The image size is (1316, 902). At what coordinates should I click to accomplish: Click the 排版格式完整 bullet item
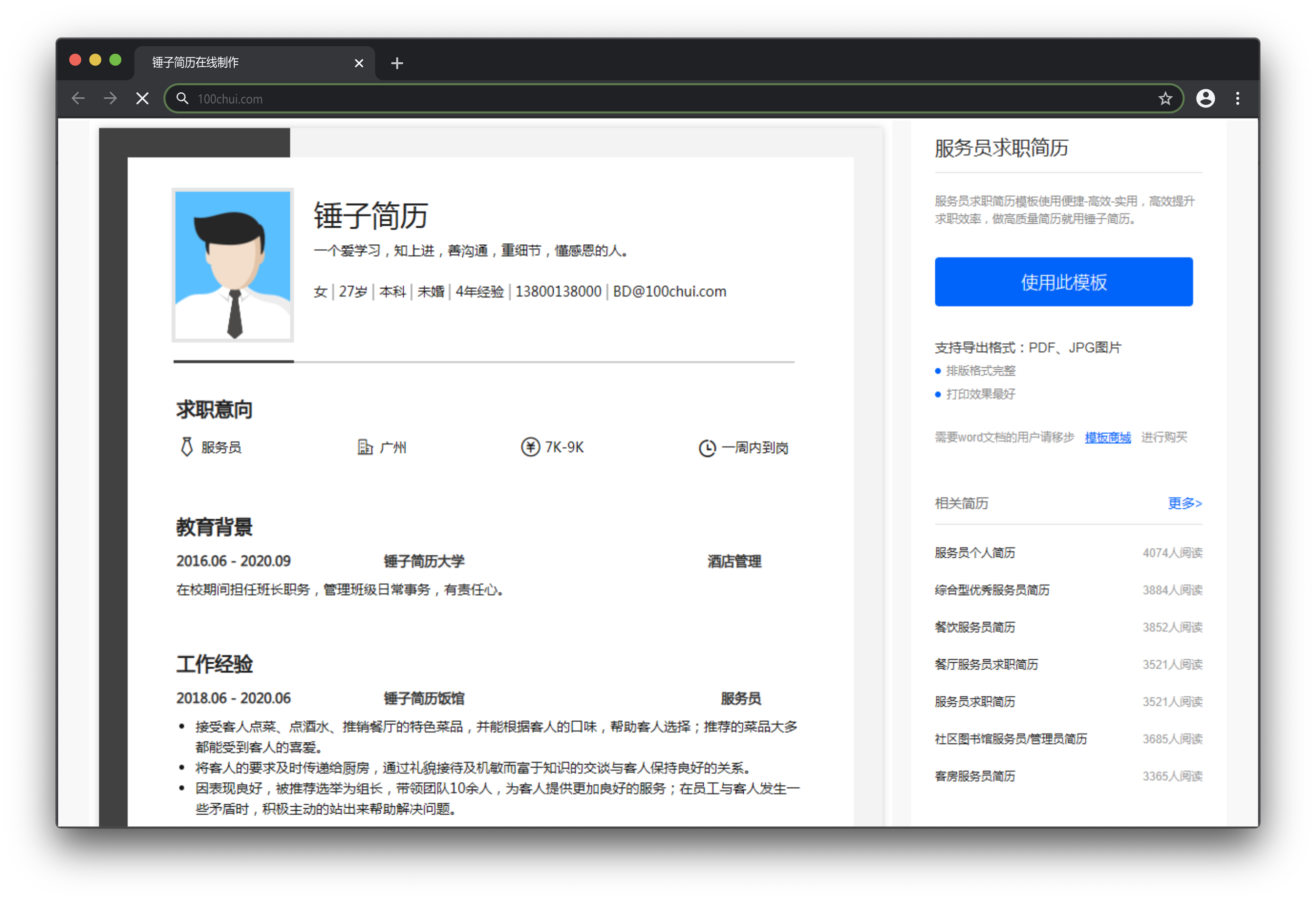tap(980, 371)
